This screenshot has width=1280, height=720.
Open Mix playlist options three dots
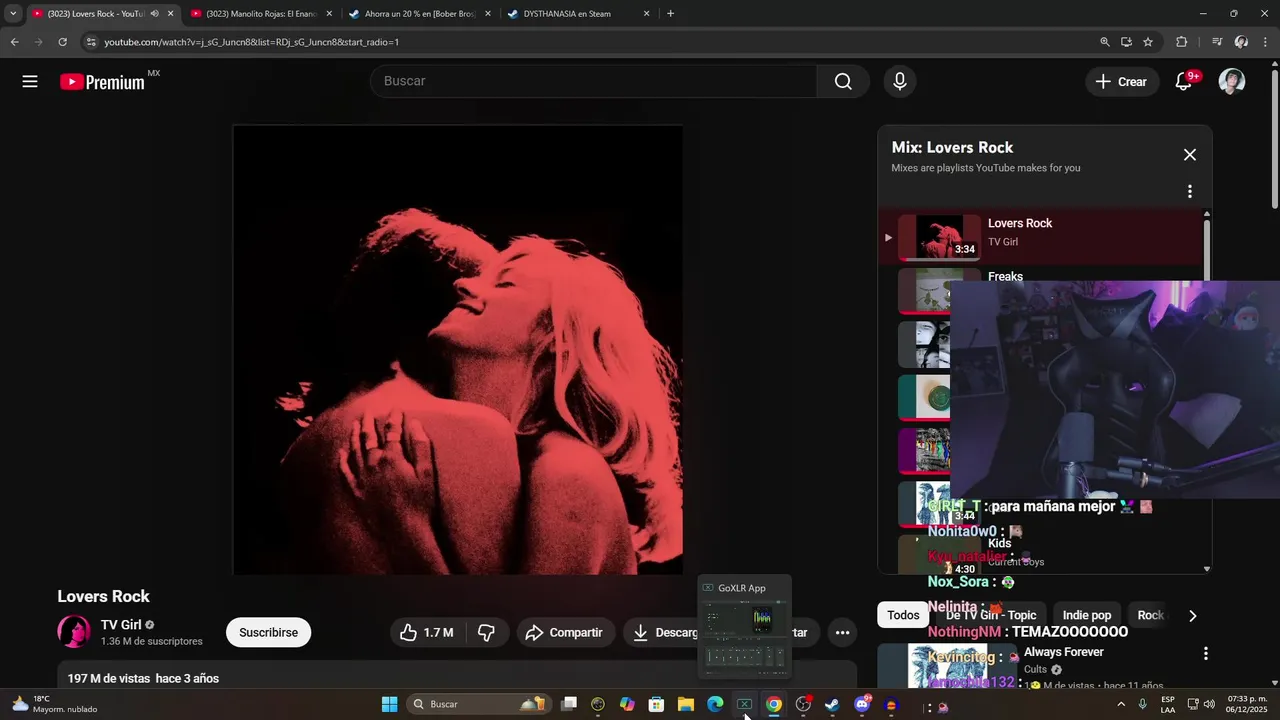pos(1189,191)
